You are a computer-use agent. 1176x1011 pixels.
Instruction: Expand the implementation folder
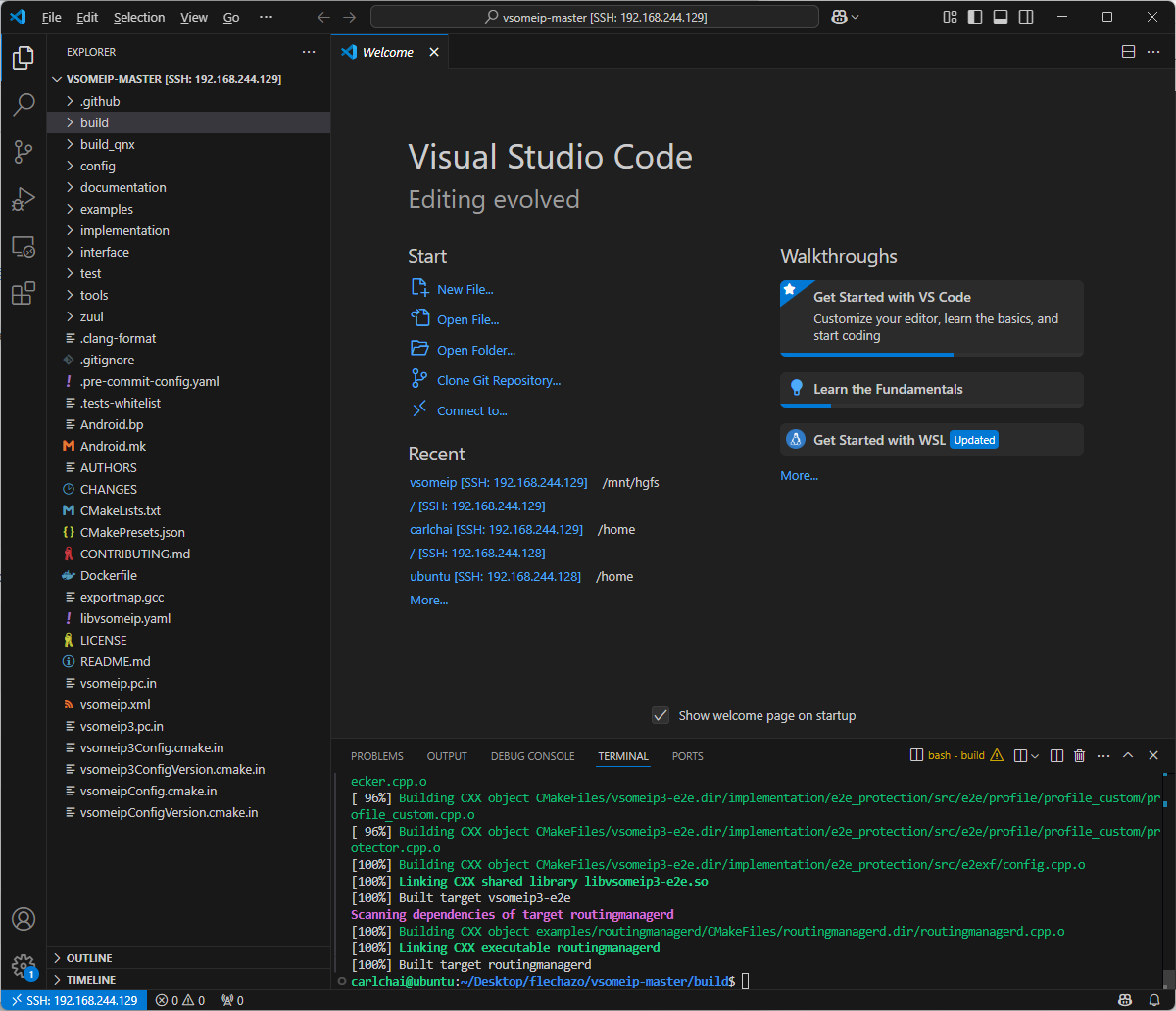pos(189,230)
